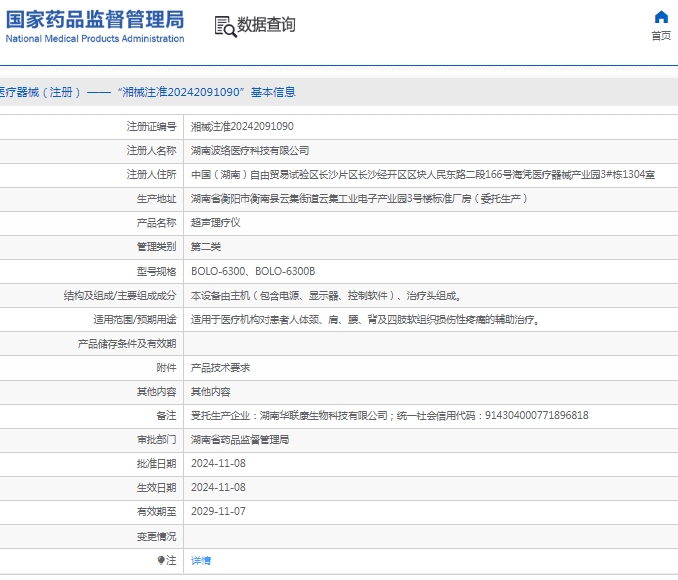This screenshot has height=580, width=678.
Task: Select the 注册人住所 address value
Action: click(x=423, y=175)
